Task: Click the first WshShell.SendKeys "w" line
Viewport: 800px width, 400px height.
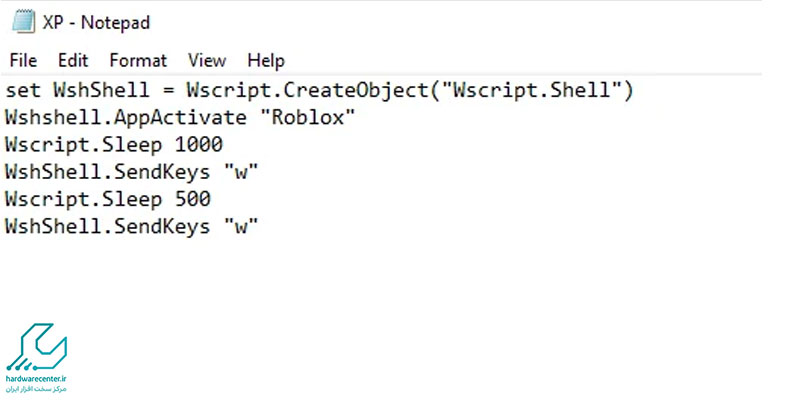Action: pos(132,172)
